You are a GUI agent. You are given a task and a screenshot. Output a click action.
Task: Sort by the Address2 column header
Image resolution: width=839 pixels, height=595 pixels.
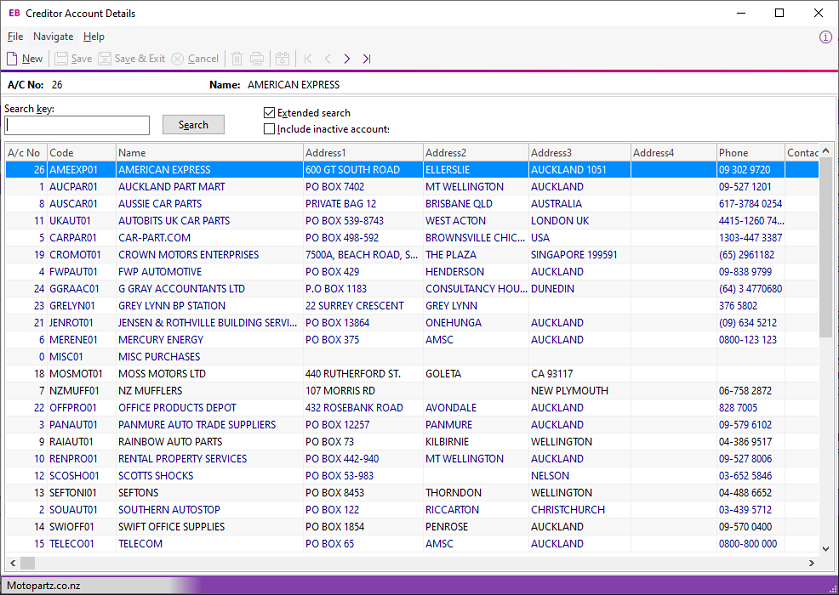[476, 152]
